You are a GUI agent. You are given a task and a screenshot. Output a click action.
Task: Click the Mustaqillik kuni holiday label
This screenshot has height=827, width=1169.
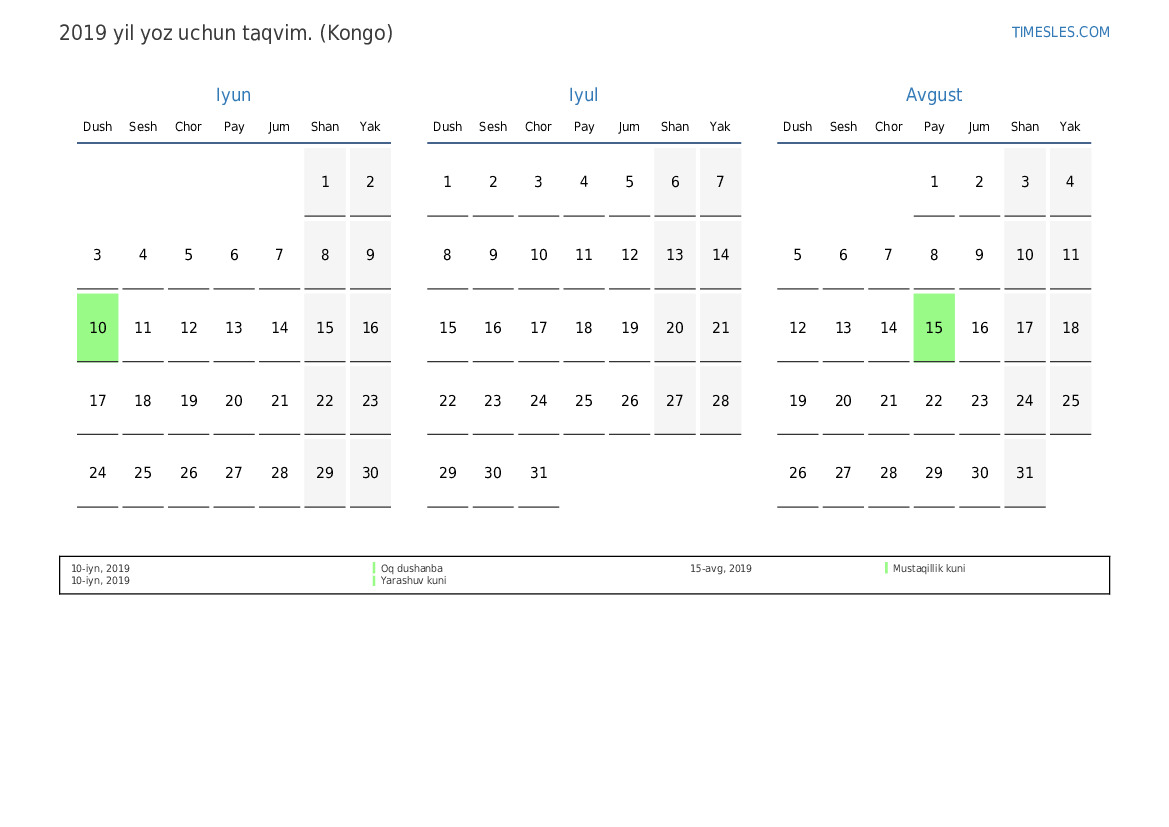pos(928,568)
